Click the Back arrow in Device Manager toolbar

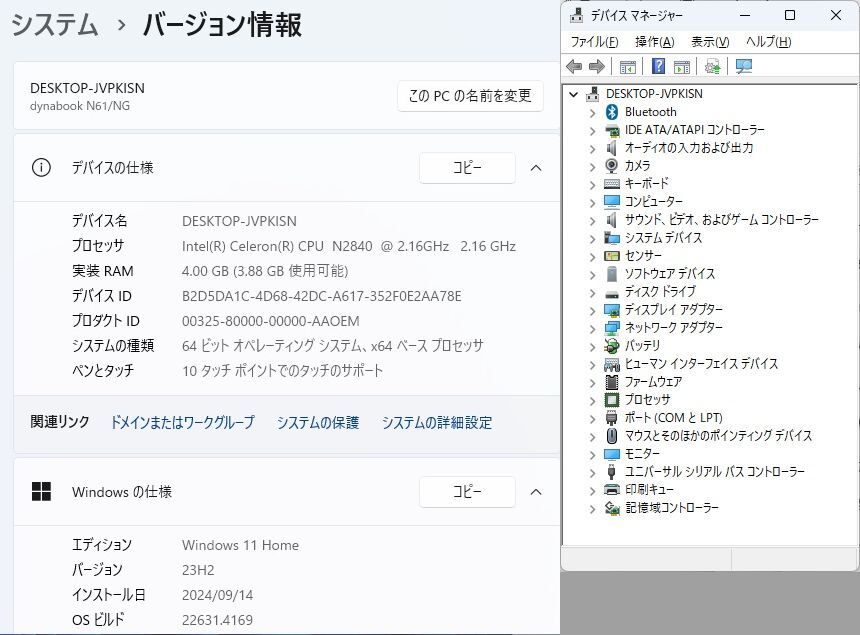pos(574,67)
